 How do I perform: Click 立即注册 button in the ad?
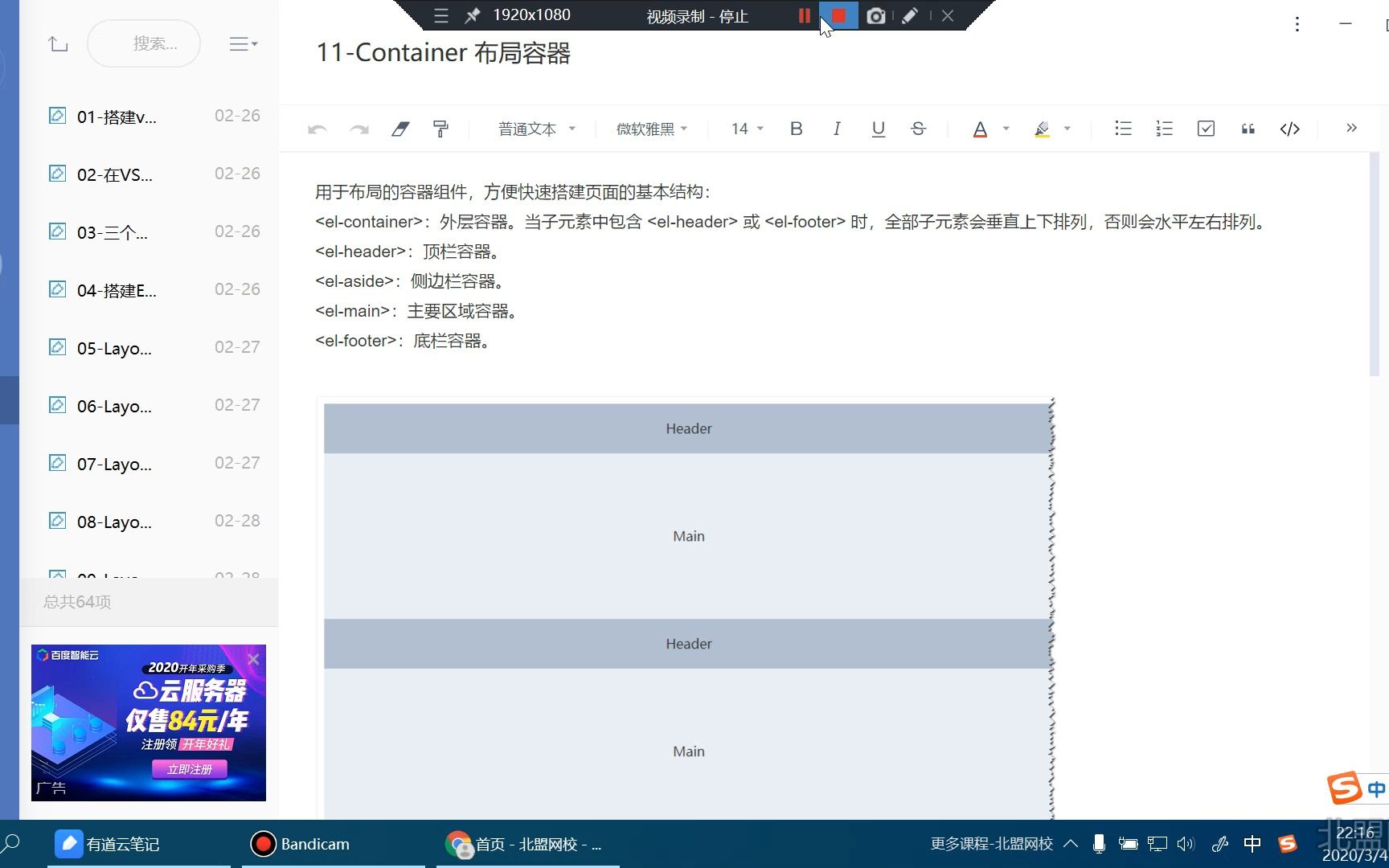(x=190, y=769)
